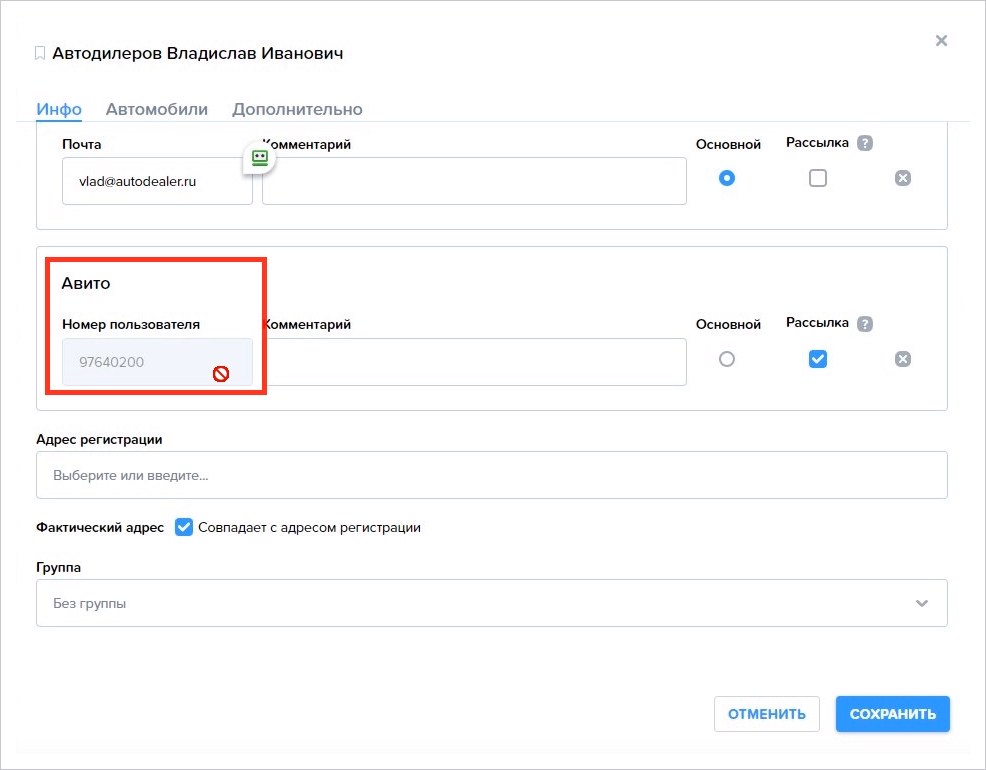Select Авито as Основной contact

click(726, 359)
